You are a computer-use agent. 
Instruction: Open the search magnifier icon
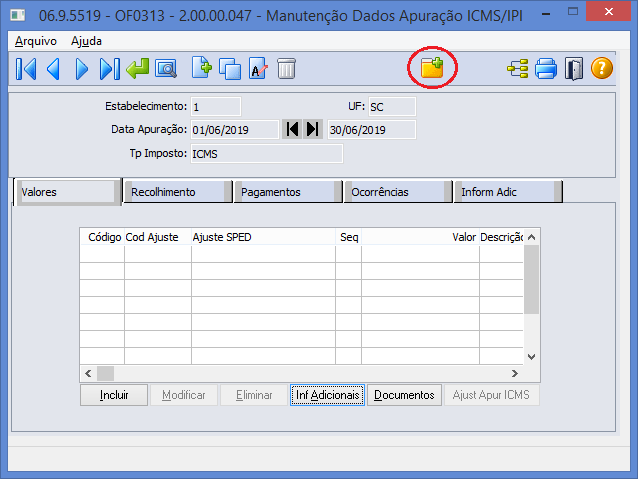[166, 68]
